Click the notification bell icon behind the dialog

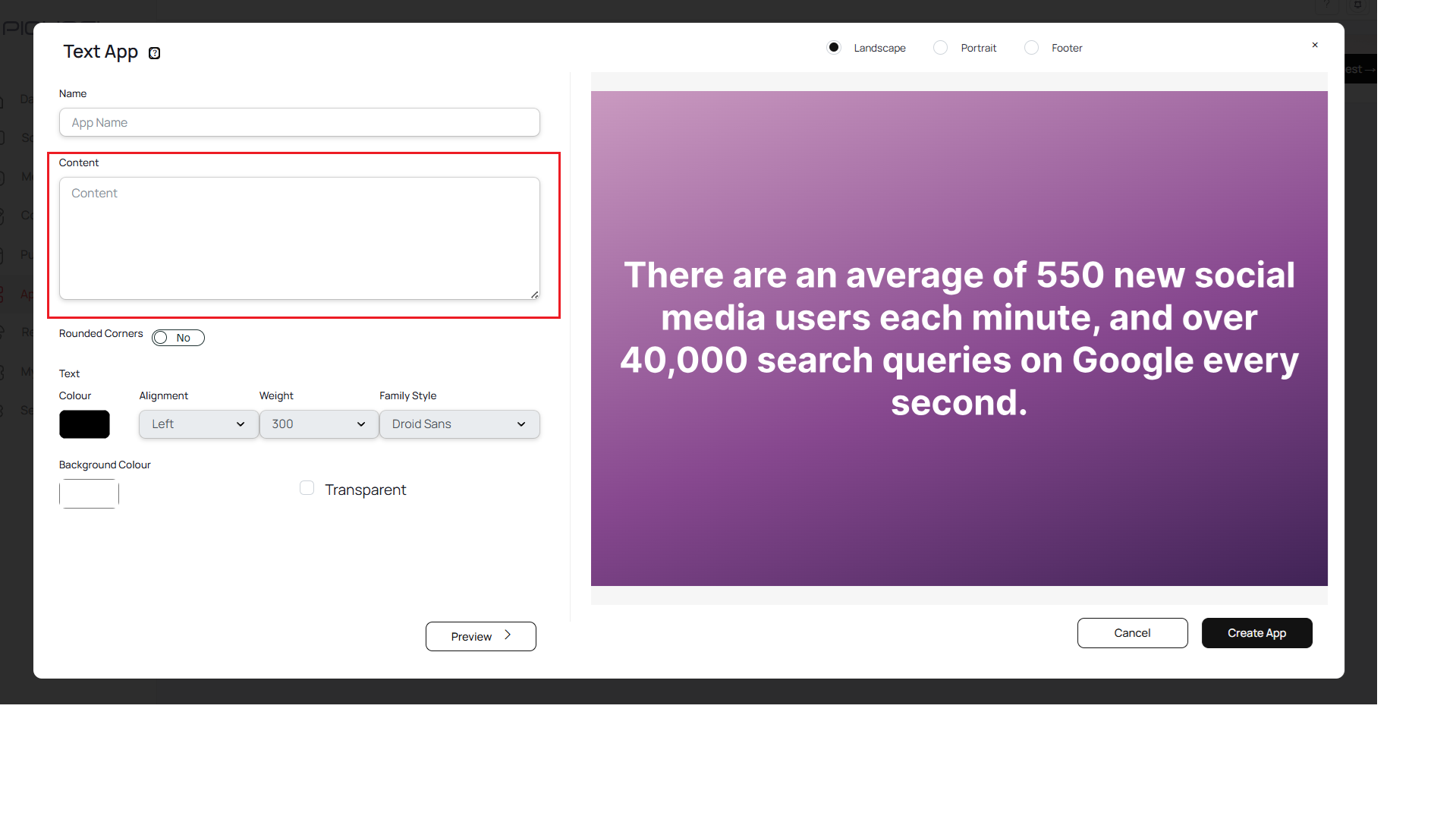click(x=1357, y=5)
